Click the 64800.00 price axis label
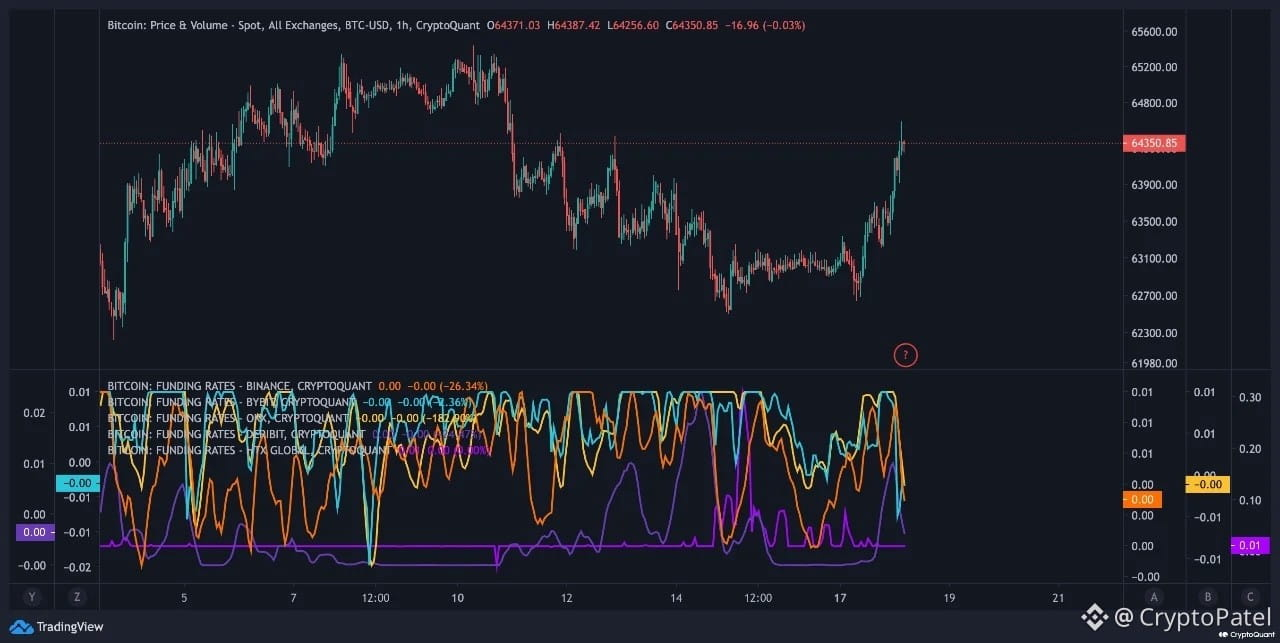1280x643 pixels. click(1153, 104)
